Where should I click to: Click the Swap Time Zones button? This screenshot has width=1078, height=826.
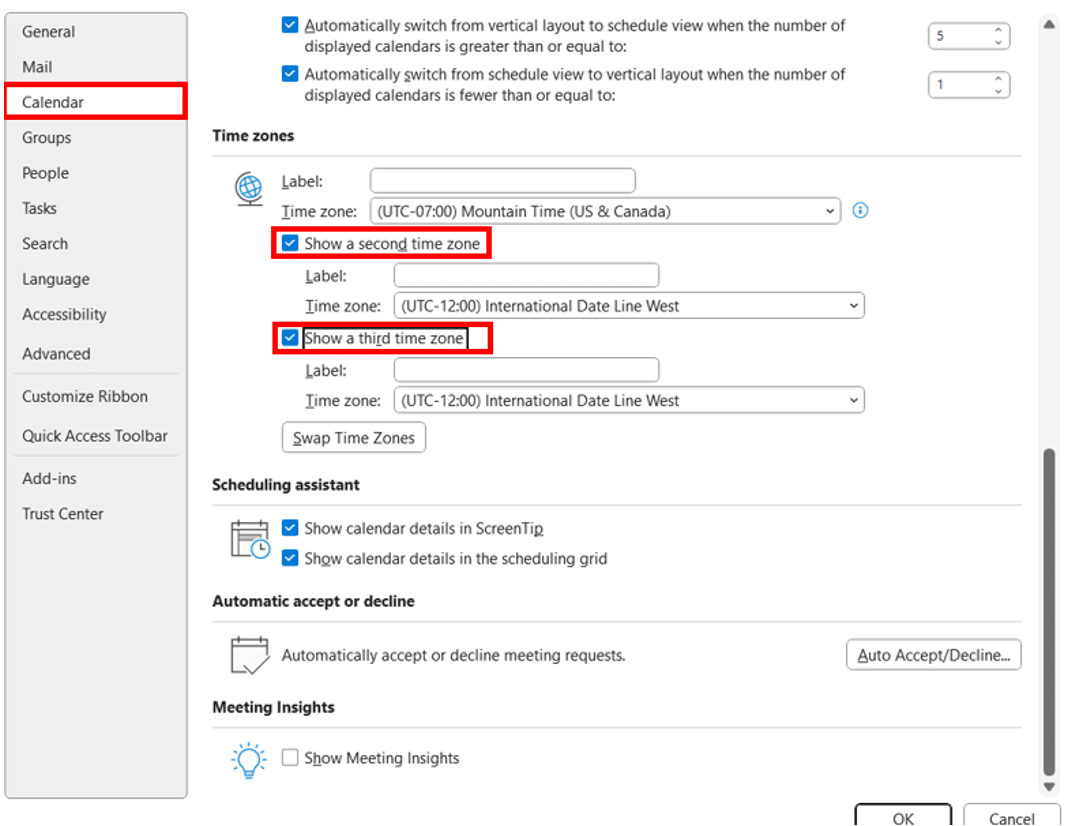353,438
